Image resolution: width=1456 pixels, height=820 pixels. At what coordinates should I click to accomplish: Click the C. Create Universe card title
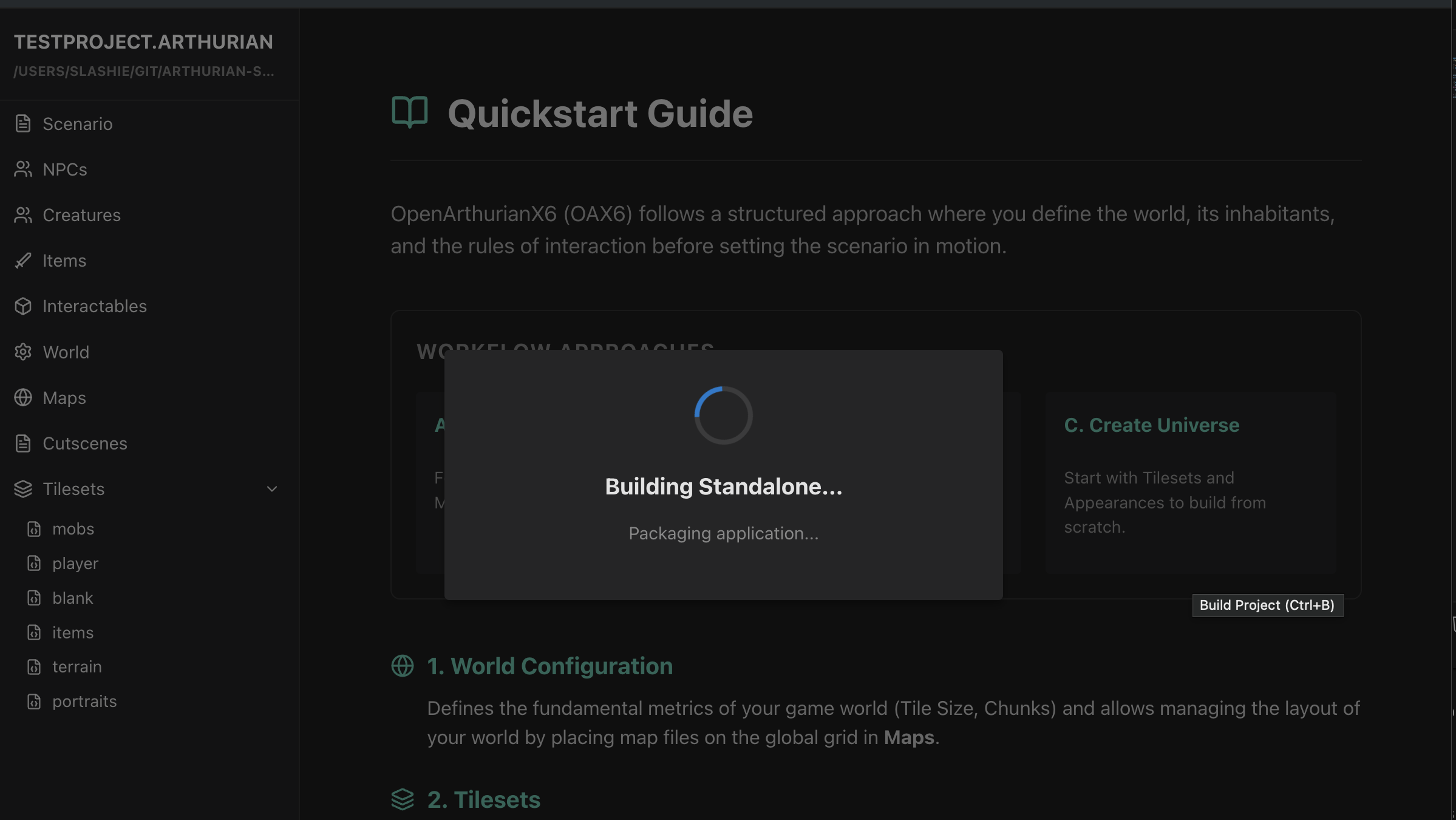point(1152,425)
